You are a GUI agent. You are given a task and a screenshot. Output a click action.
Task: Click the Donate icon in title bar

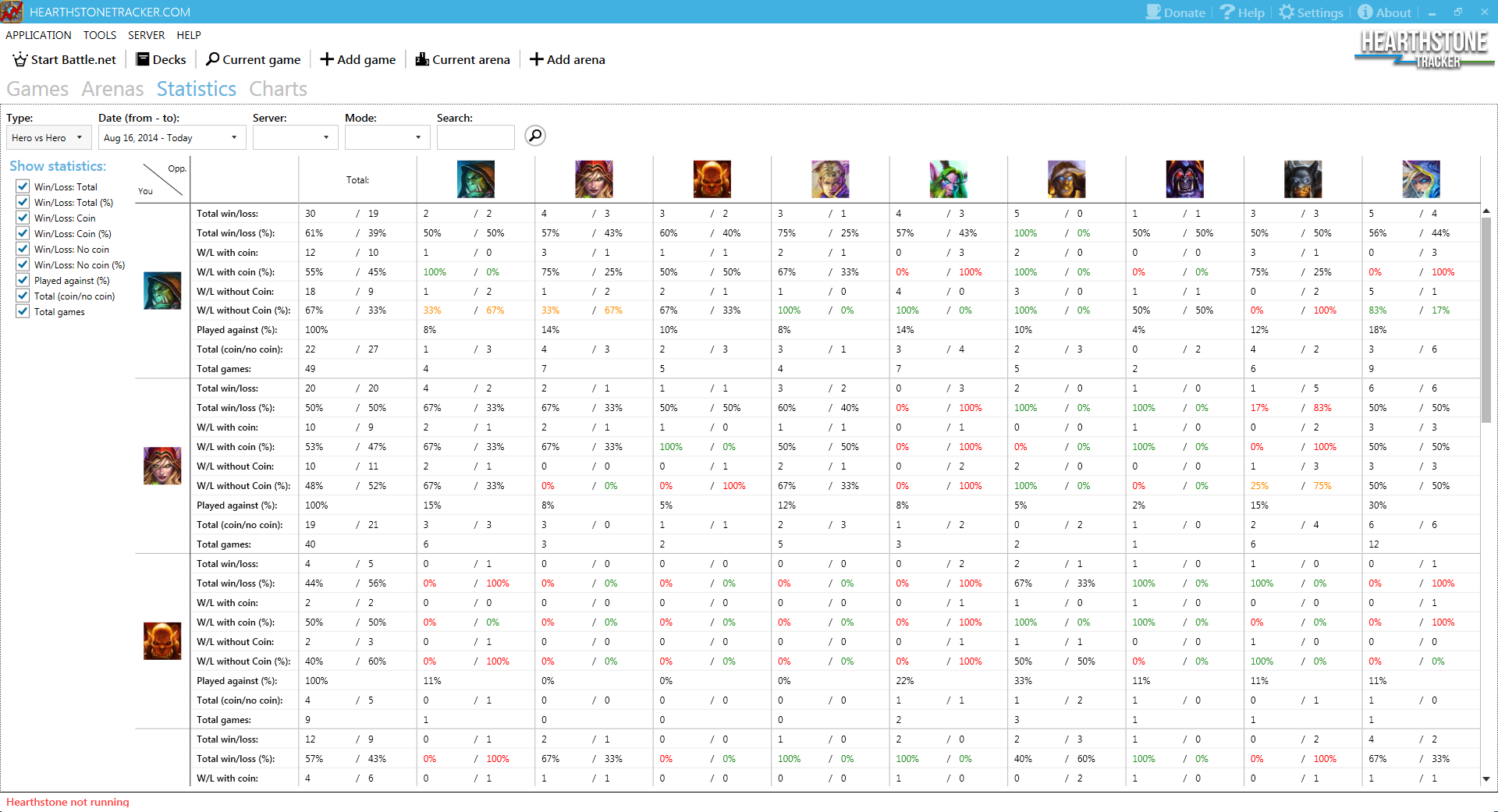pos(1153,12)
